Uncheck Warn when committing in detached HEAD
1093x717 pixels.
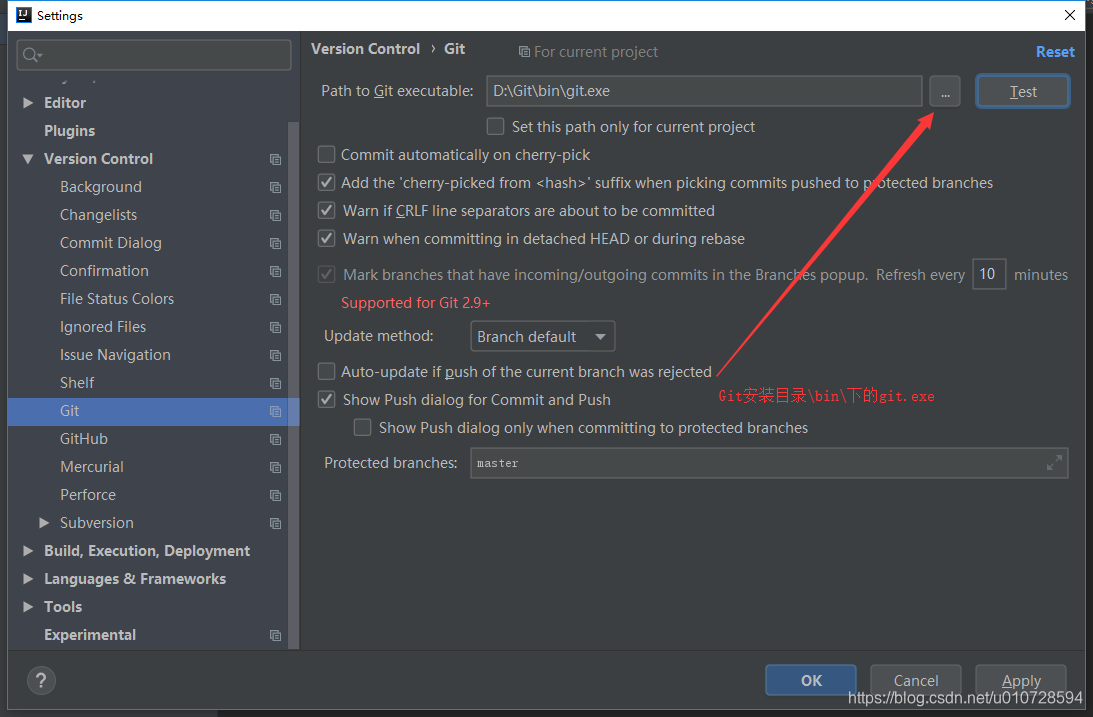tap(326, 238)
